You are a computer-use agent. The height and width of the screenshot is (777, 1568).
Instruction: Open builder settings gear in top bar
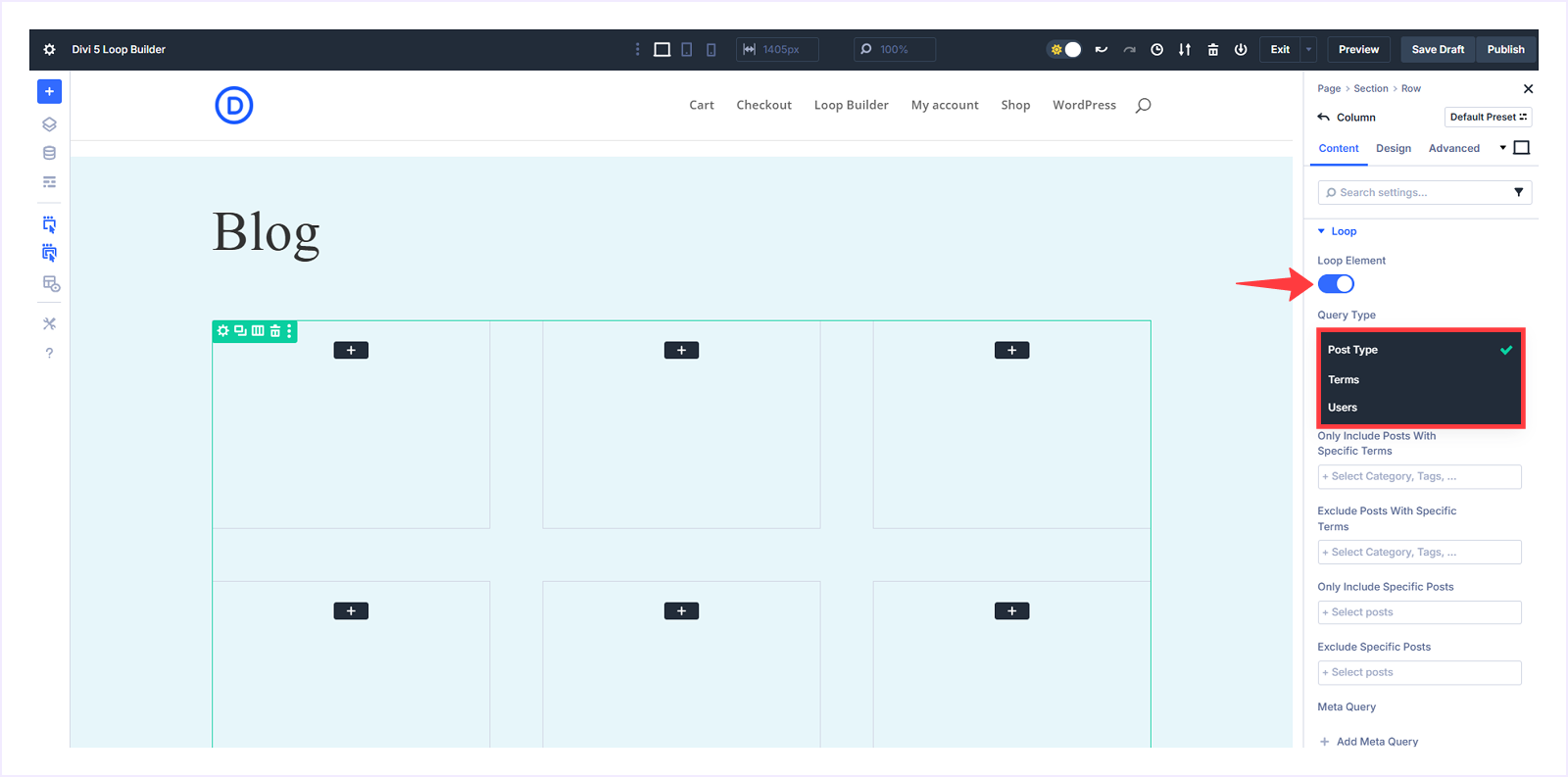pos(49,49)
